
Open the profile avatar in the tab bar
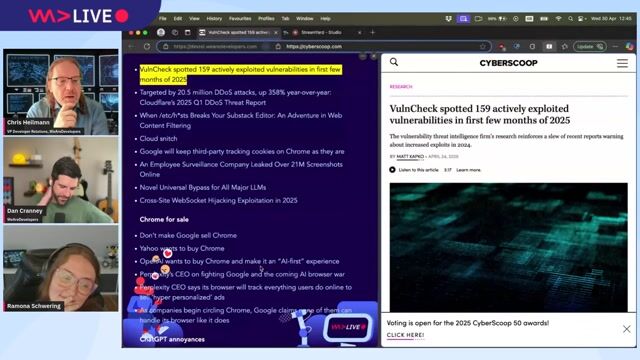coord(161,32)
